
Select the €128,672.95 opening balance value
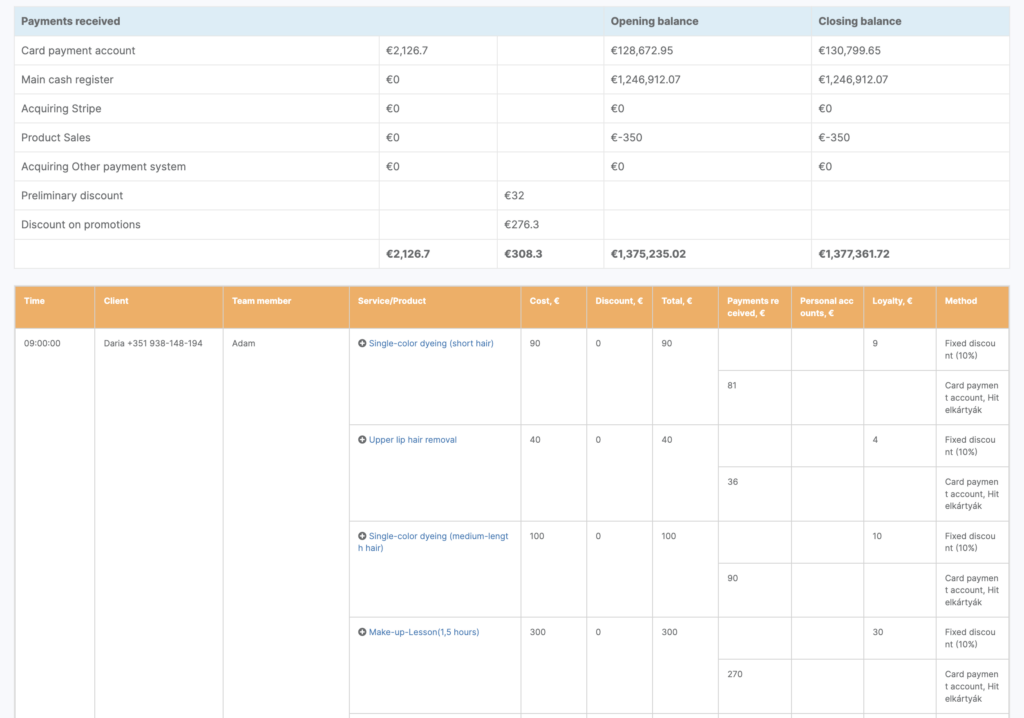[641, 50]
